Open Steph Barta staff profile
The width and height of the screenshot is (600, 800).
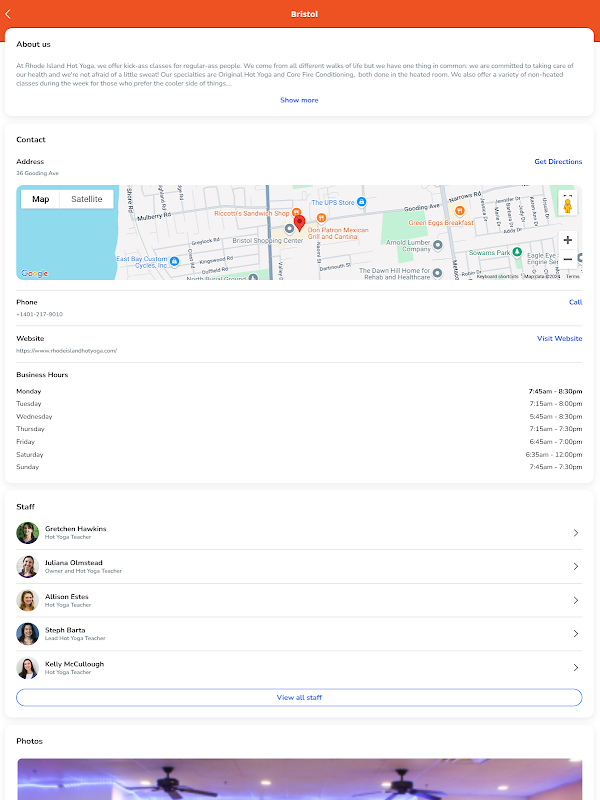coord(299,634)
